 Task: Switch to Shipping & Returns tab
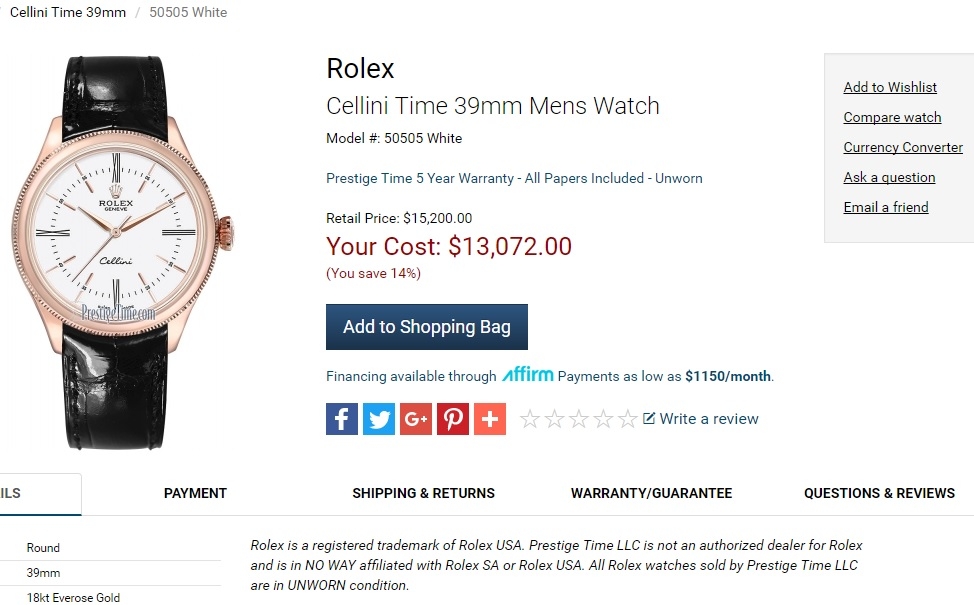click(x=423, y=493)
